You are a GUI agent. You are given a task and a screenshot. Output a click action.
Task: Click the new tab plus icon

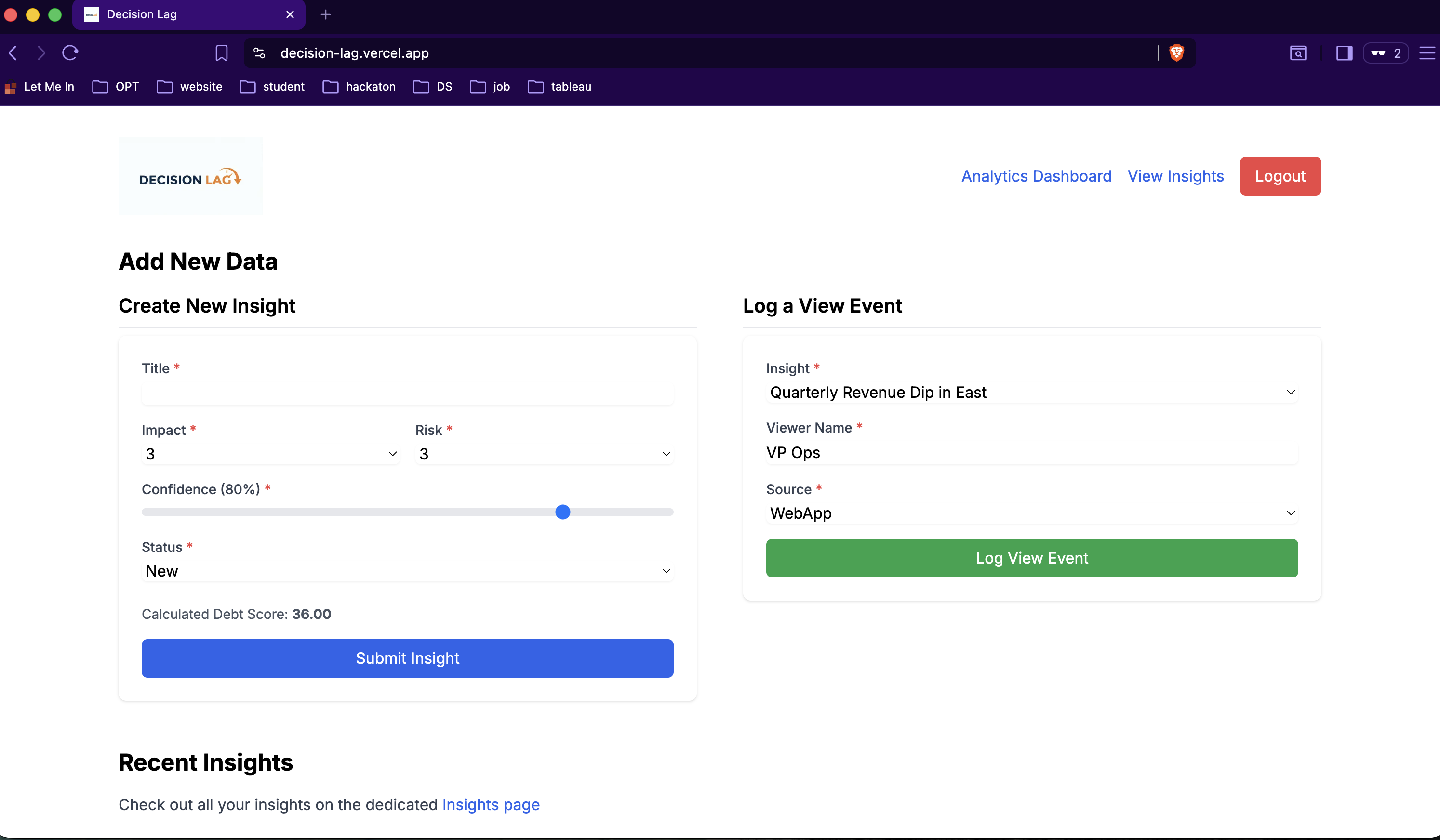pos(326,14)
